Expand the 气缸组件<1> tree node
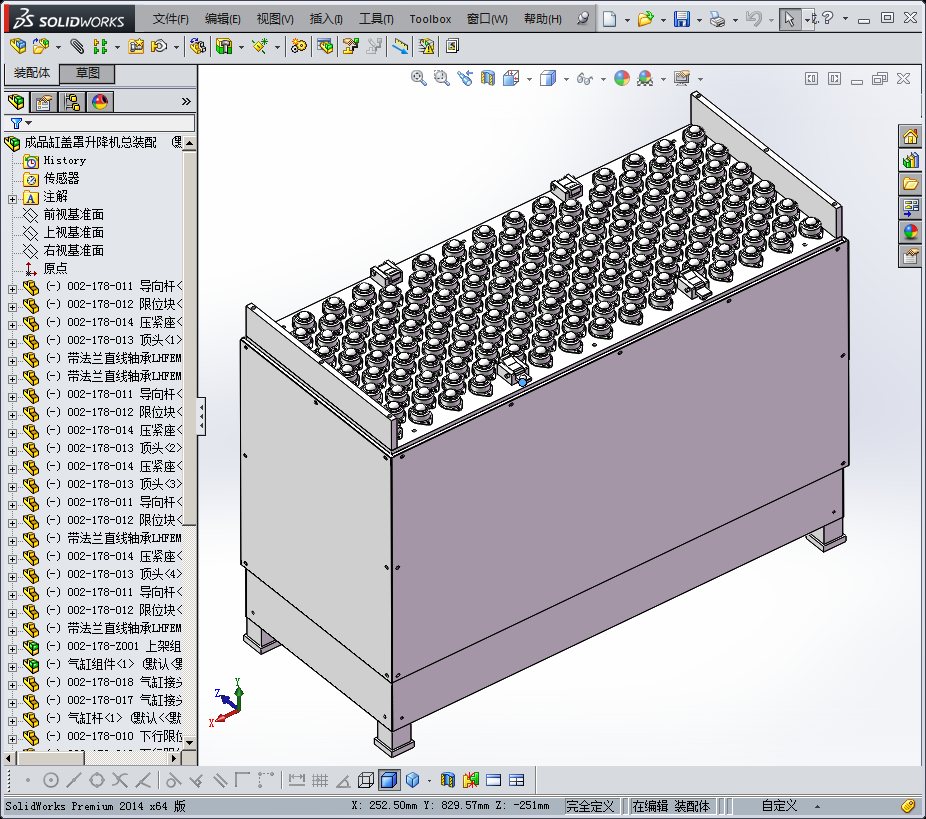Viewport: 926px width, 819px height. [12, 667]
